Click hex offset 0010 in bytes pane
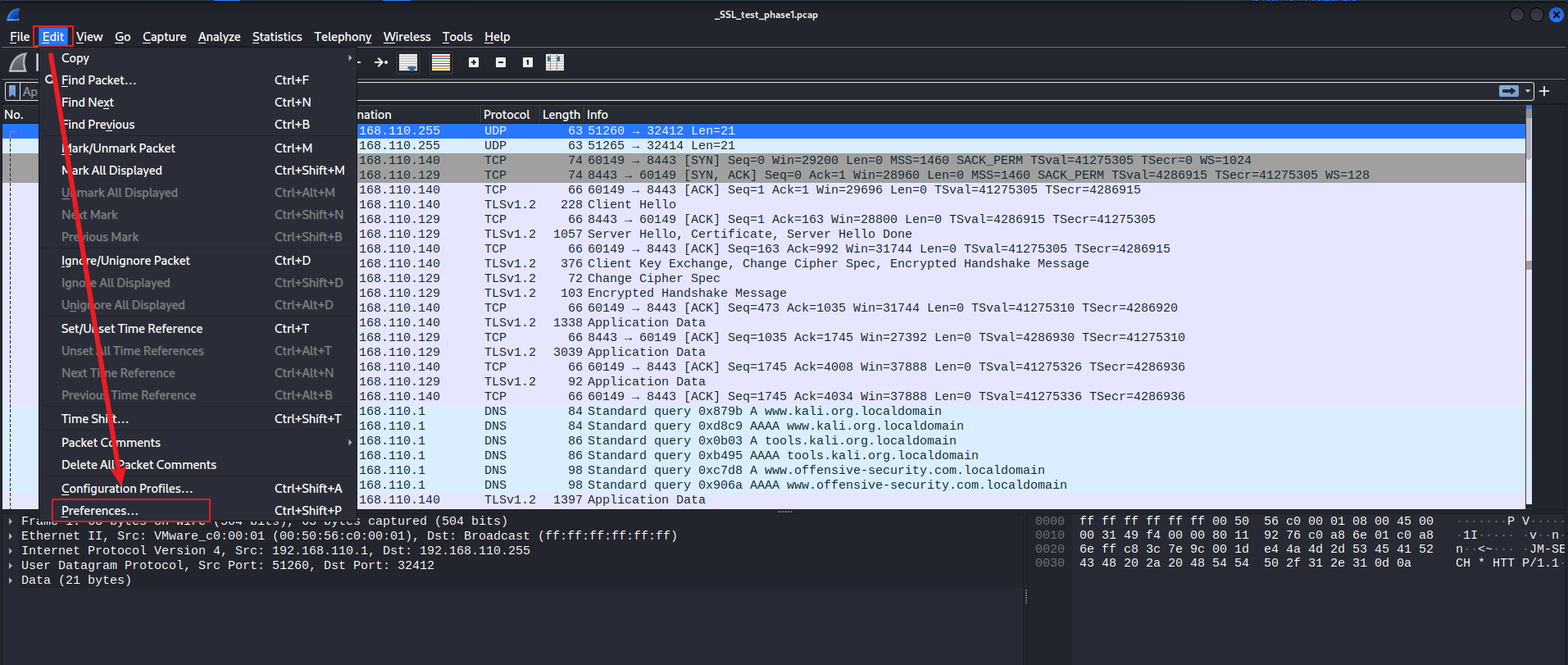The width and height of the screenshot is (1568, 665). tap(1049, 535)
